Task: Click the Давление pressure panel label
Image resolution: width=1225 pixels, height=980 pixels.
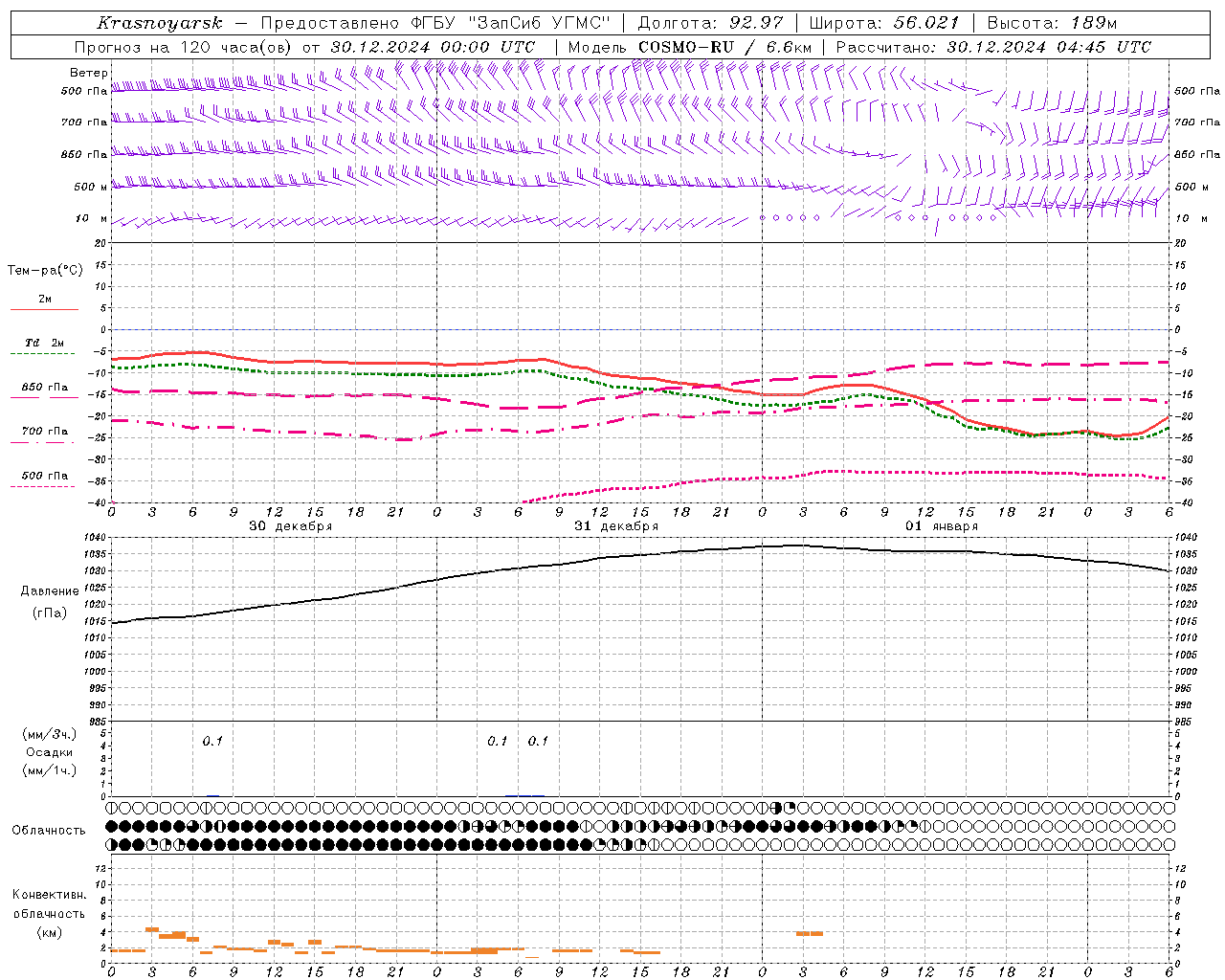Action: click(50, 591)
